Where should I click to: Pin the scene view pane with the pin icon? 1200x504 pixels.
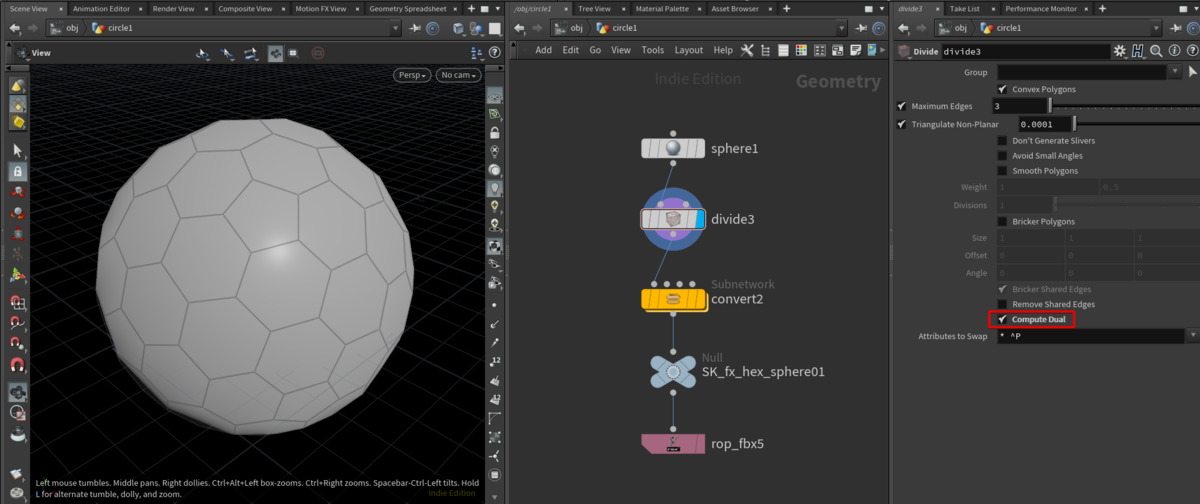[414, 28]
